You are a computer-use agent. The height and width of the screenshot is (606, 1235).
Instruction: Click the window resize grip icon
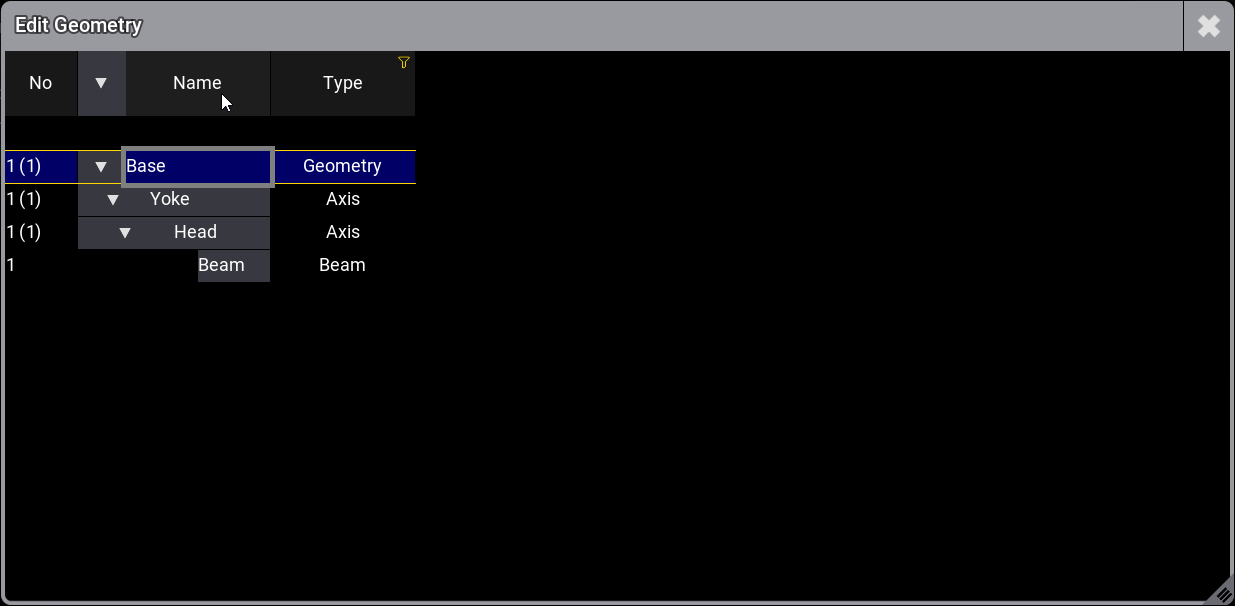click(x=1222, y=594)
